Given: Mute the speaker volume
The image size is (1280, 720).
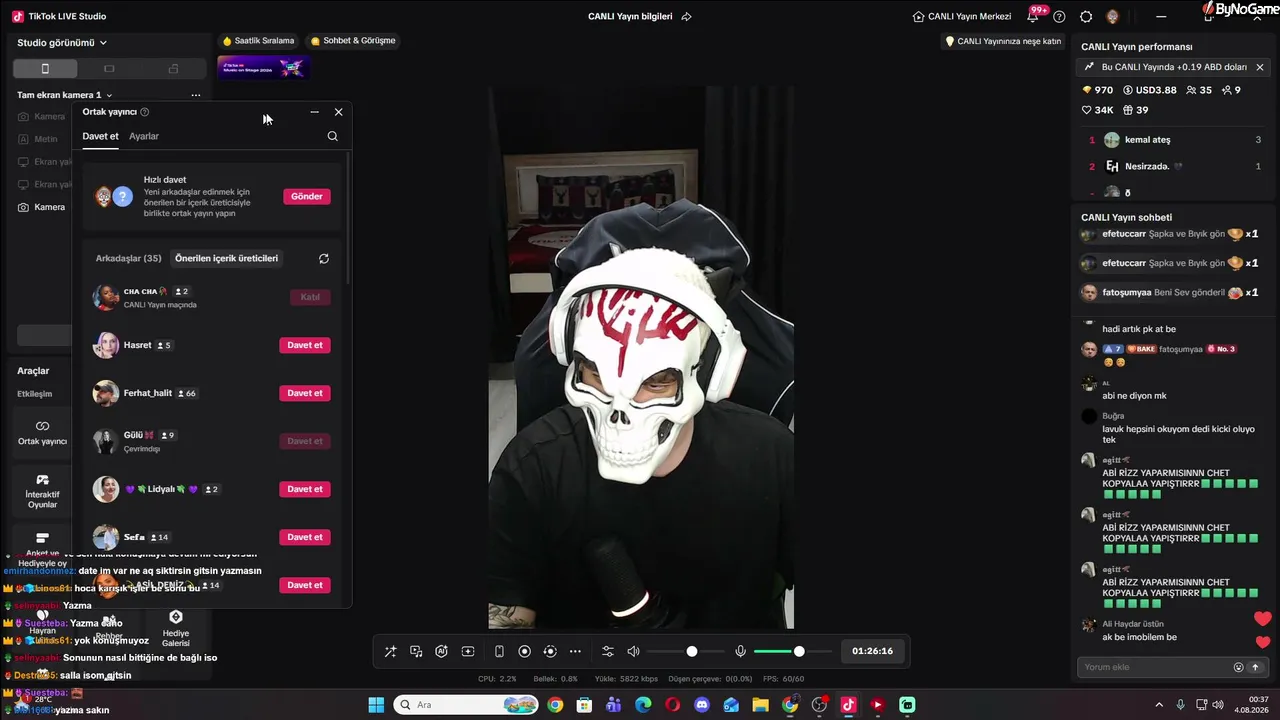Looking at the screenshot, I should (633, 651).
